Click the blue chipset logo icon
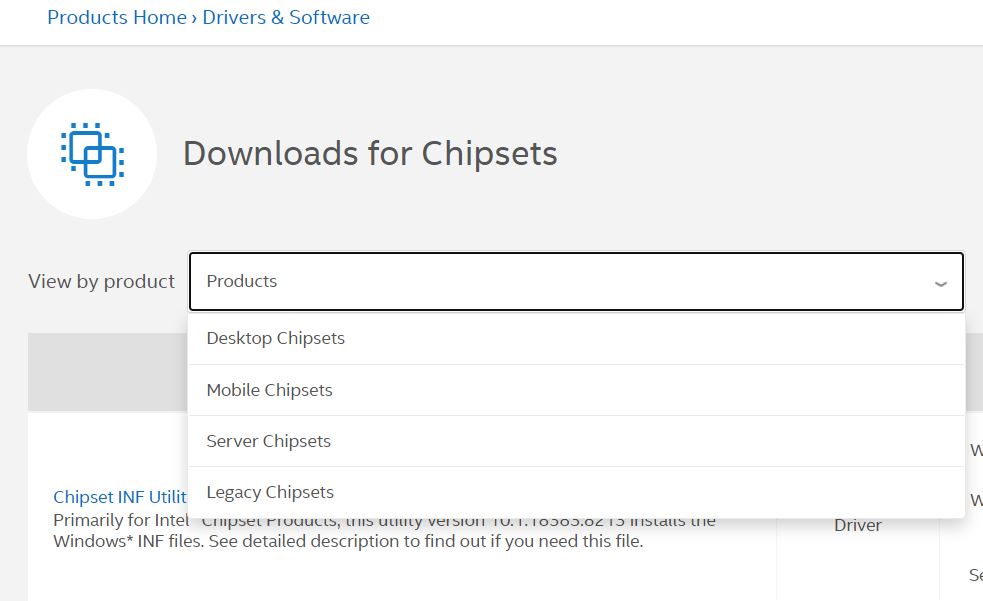Viewport: 983px width, 601px height. pos(92,152)
